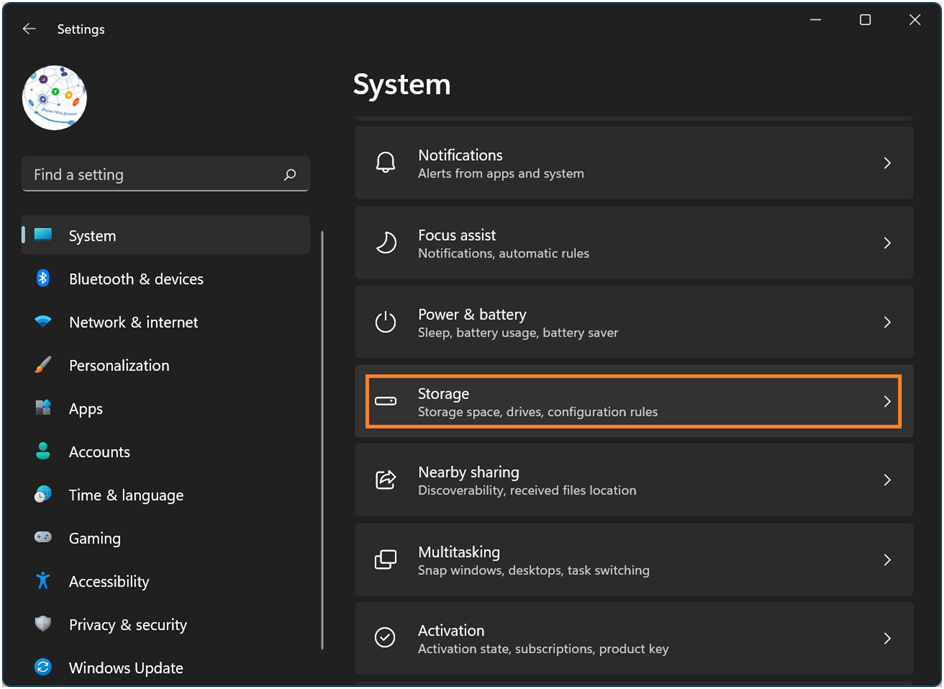This screenshot has height=689, width=944.
Task: Open the Notifications title text
Action: point(460,155)
